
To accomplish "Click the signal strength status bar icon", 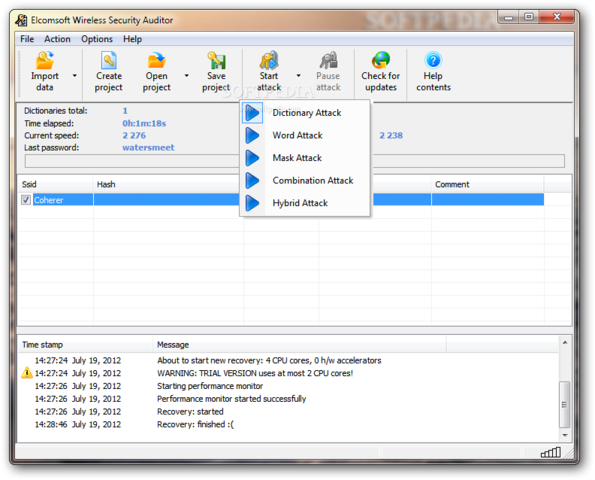I will 551,452.
